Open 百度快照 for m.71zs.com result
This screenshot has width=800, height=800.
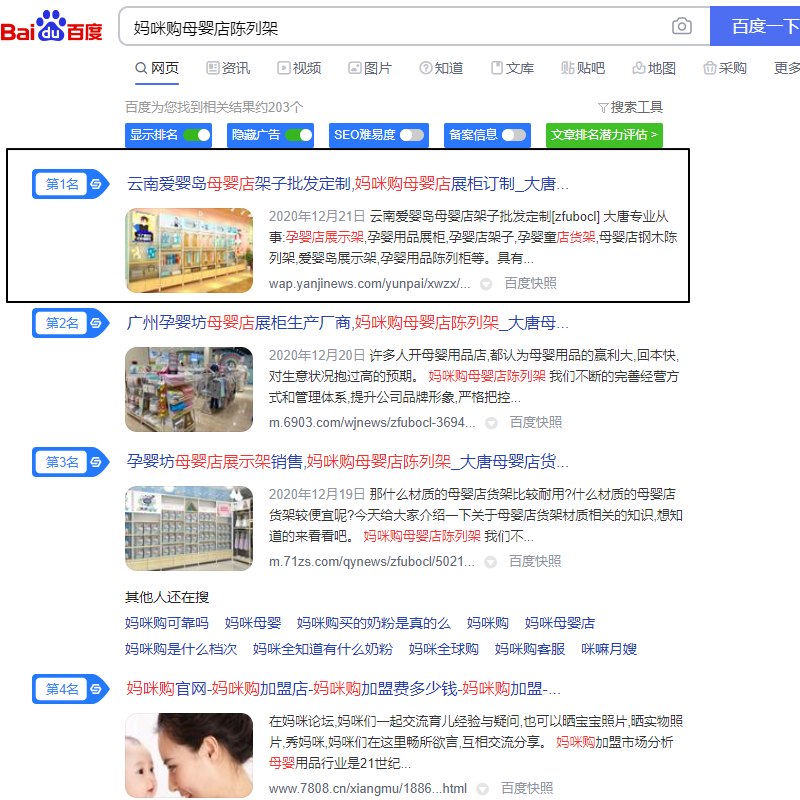[535, 562]
